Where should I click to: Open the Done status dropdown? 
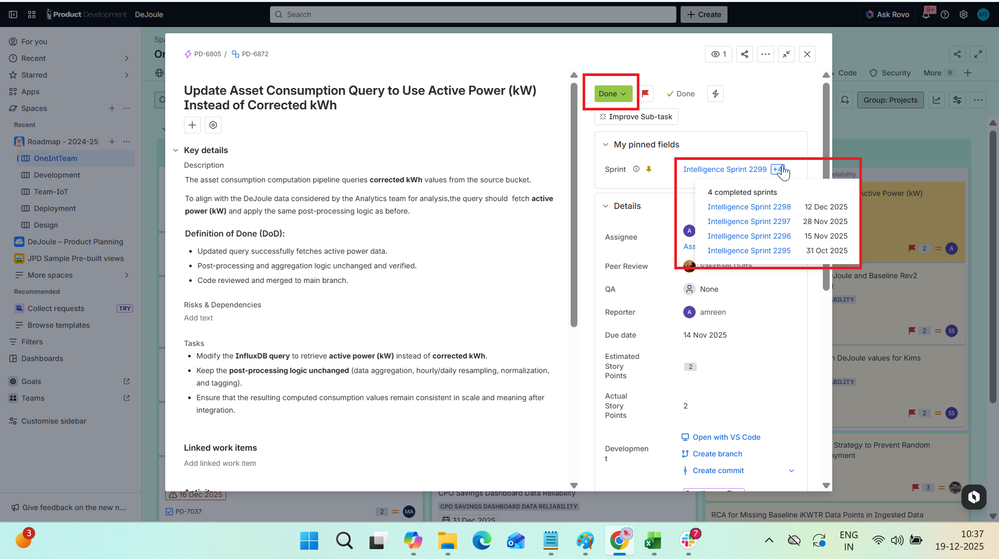[x=613, y=94]
